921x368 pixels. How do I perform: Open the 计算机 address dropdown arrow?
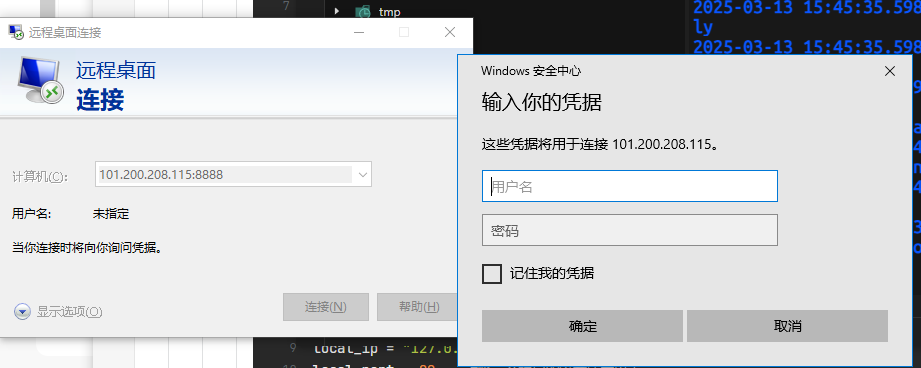(x=362, y=174)
